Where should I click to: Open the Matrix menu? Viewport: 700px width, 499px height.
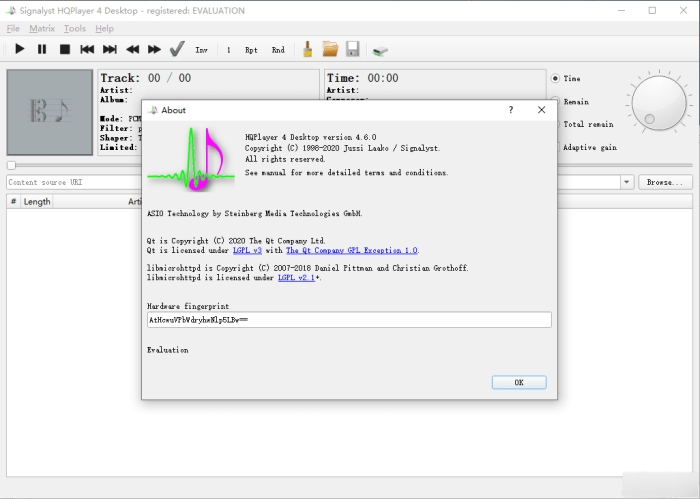(x=42, y=29)
